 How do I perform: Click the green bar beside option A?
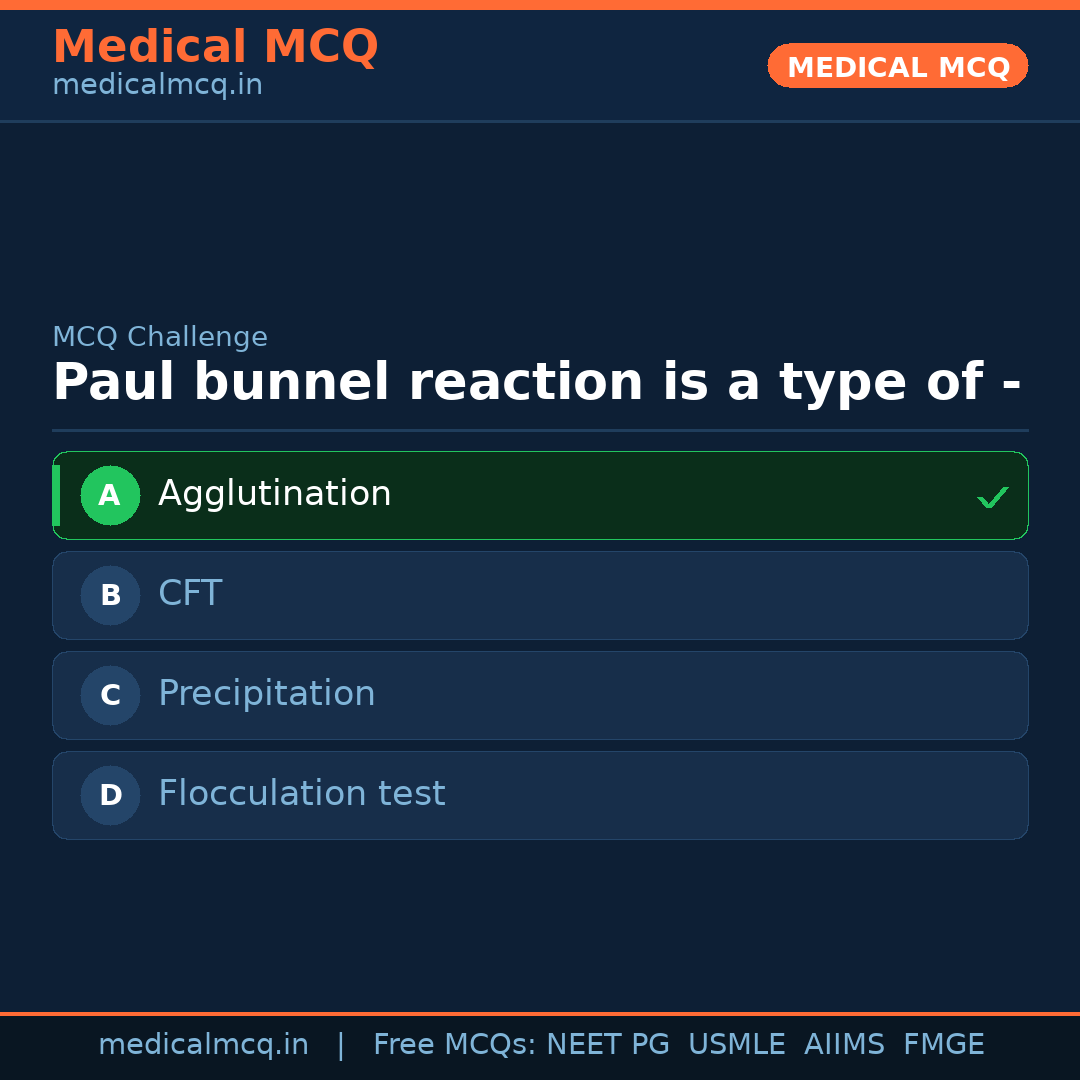point(56,495)
